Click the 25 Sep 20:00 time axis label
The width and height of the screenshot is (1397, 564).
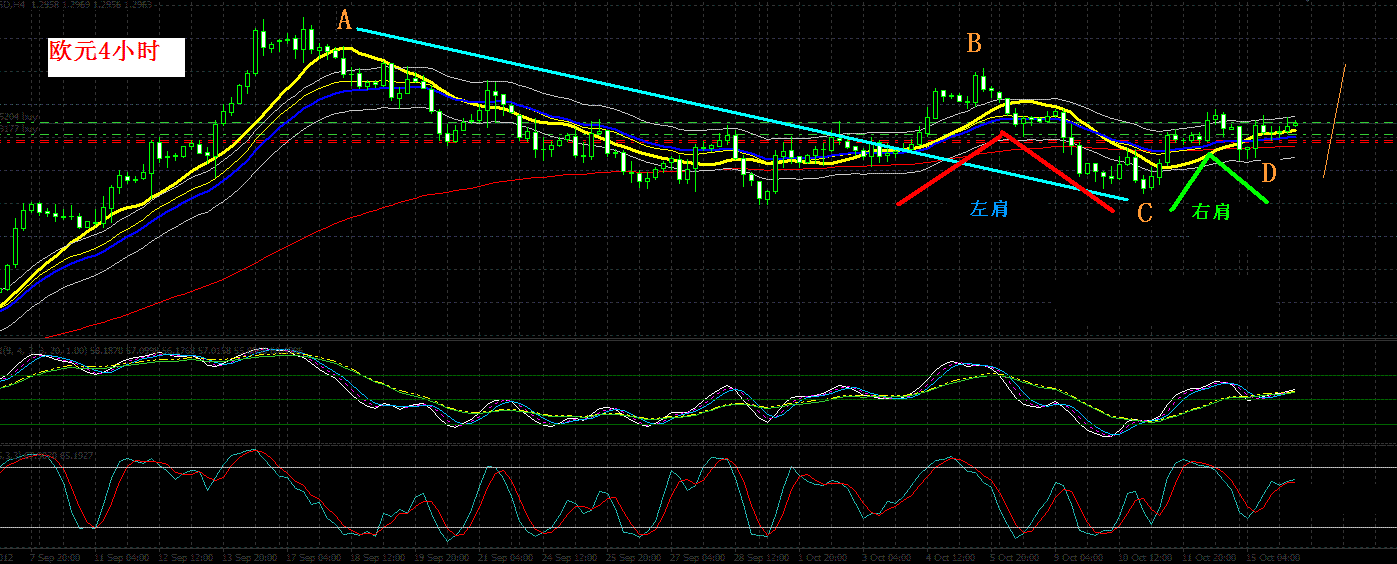[x=632, y=556]
